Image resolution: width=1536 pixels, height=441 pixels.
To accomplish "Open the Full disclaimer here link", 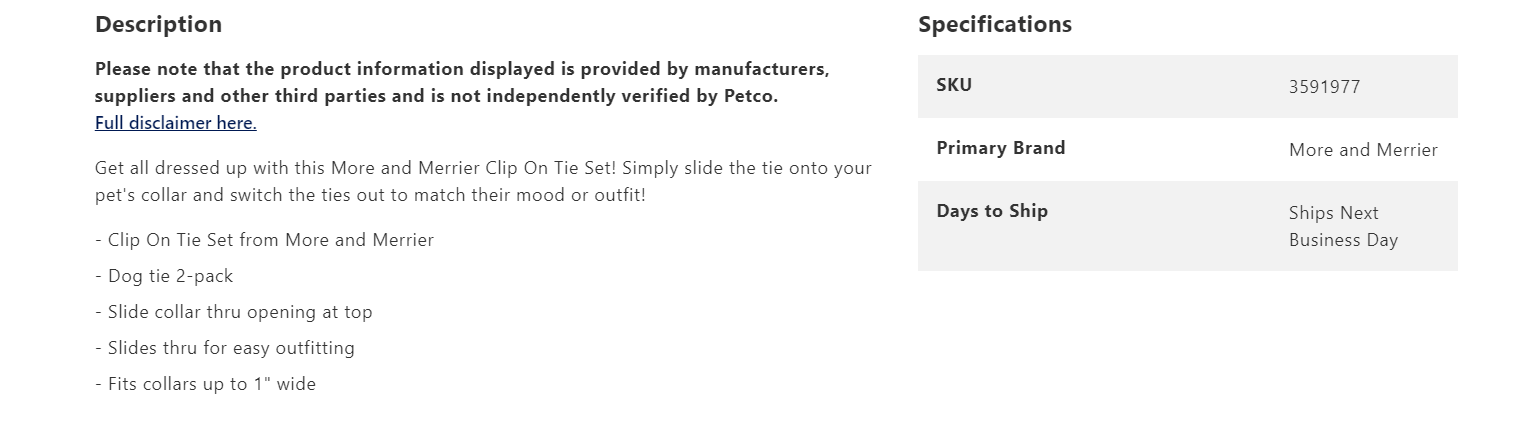I will [x=176, y=123].
